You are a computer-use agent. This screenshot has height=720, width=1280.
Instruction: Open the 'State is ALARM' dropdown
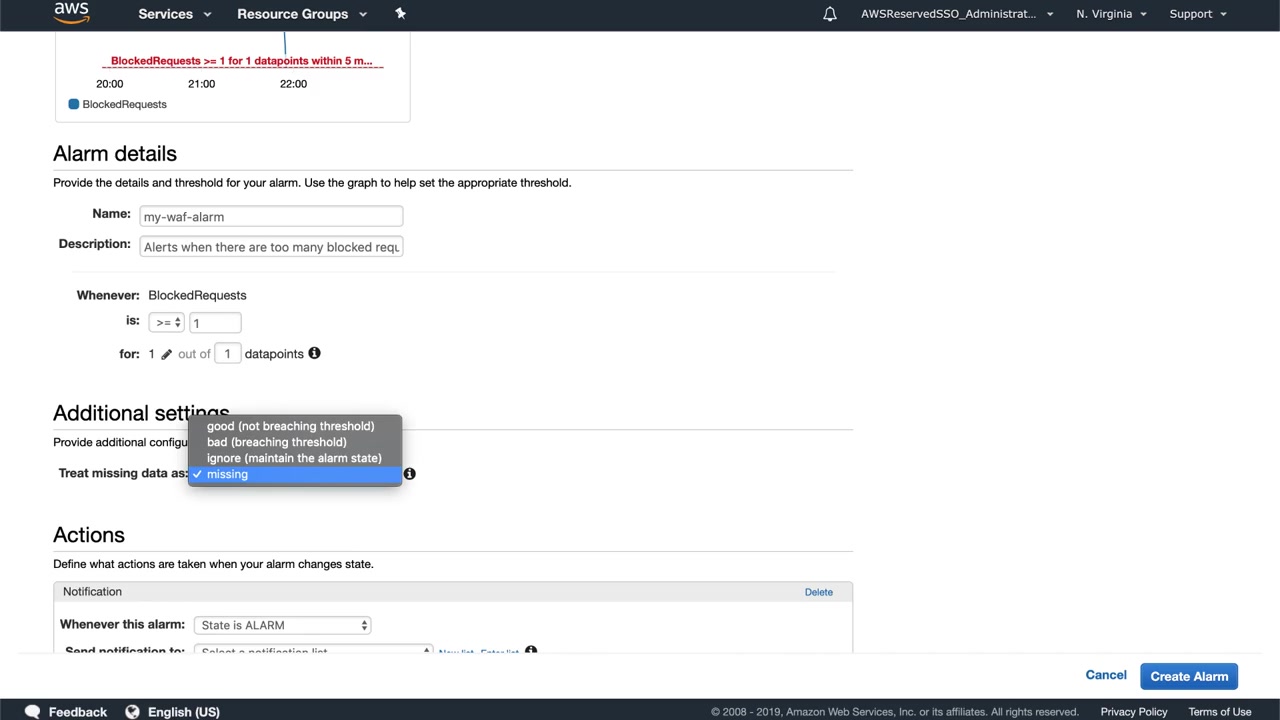(283, 625)
